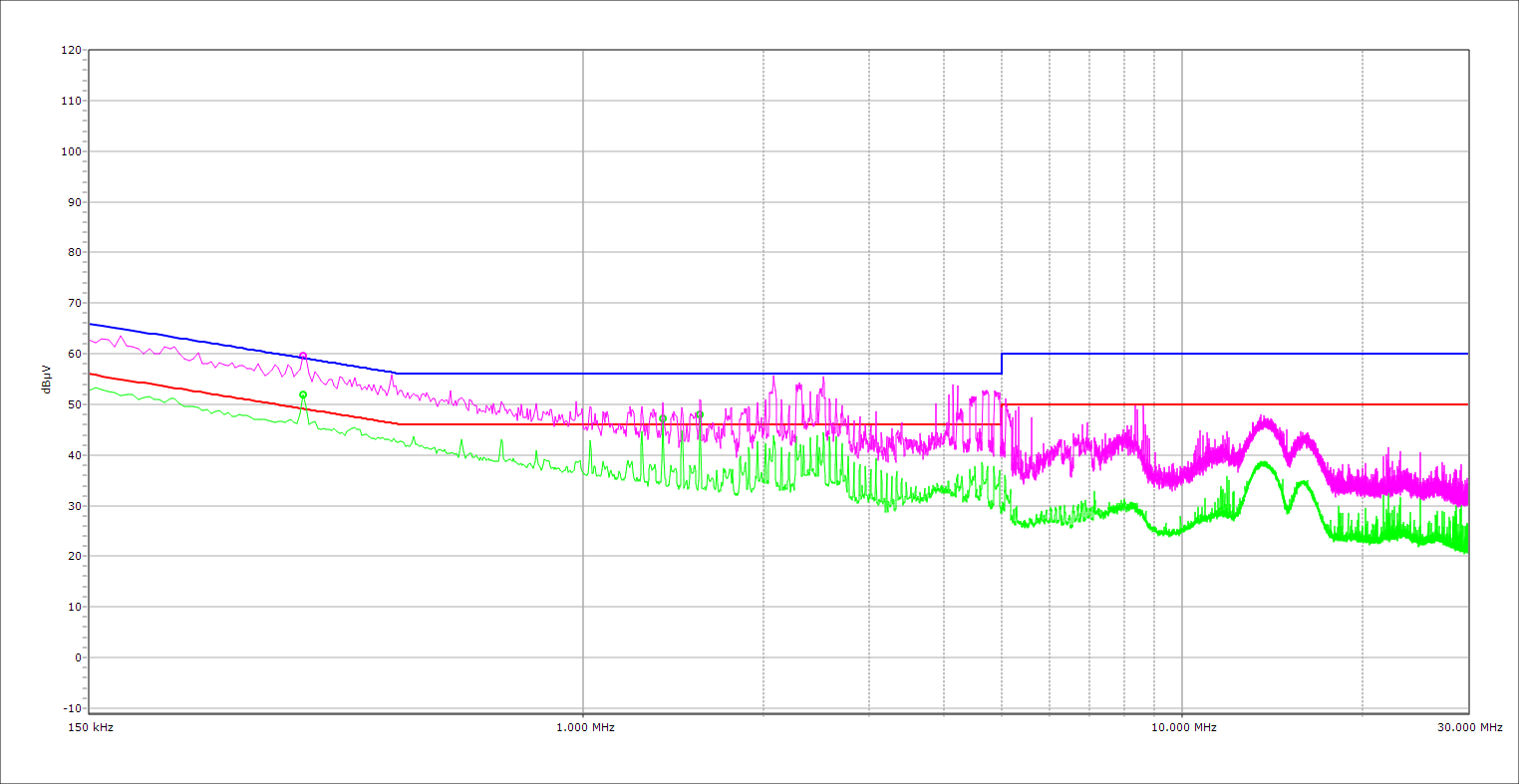This screenshot has height=784, width=1519.
Task: Select the blue limit line's corner at 500 kHz
Action: [397, 373]
